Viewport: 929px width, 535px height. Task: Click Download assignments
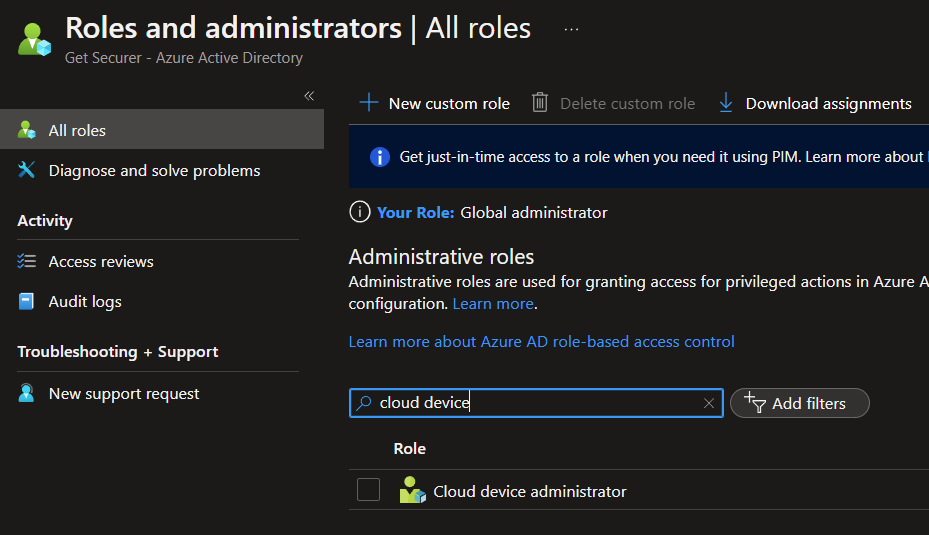[815, 103]
